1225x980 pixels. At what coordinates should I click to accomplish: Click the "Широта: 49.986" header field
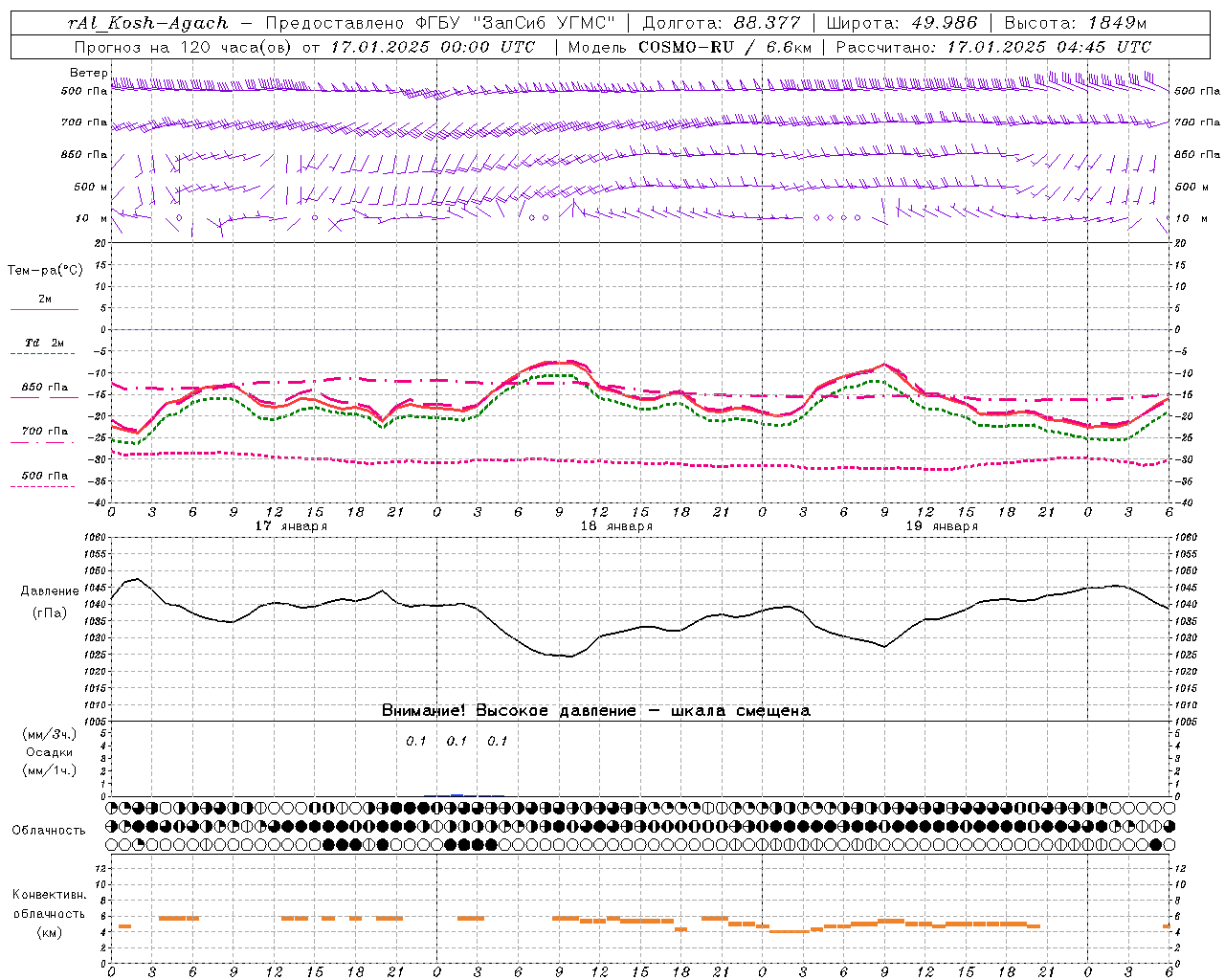click(902, 23)
